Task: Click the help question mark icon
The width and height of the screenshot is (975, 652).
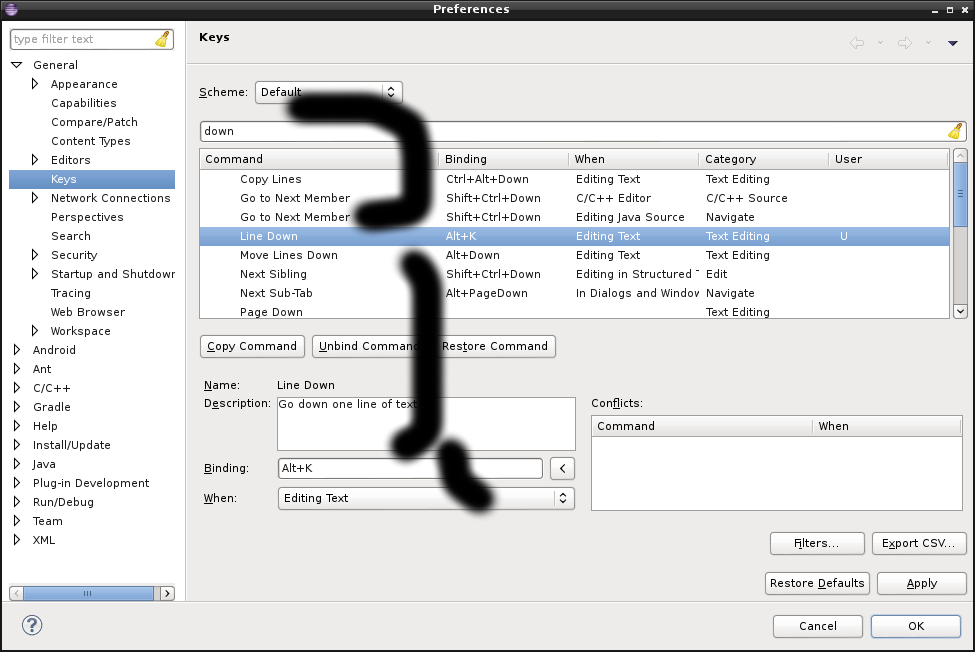Action: click(32, 625)
